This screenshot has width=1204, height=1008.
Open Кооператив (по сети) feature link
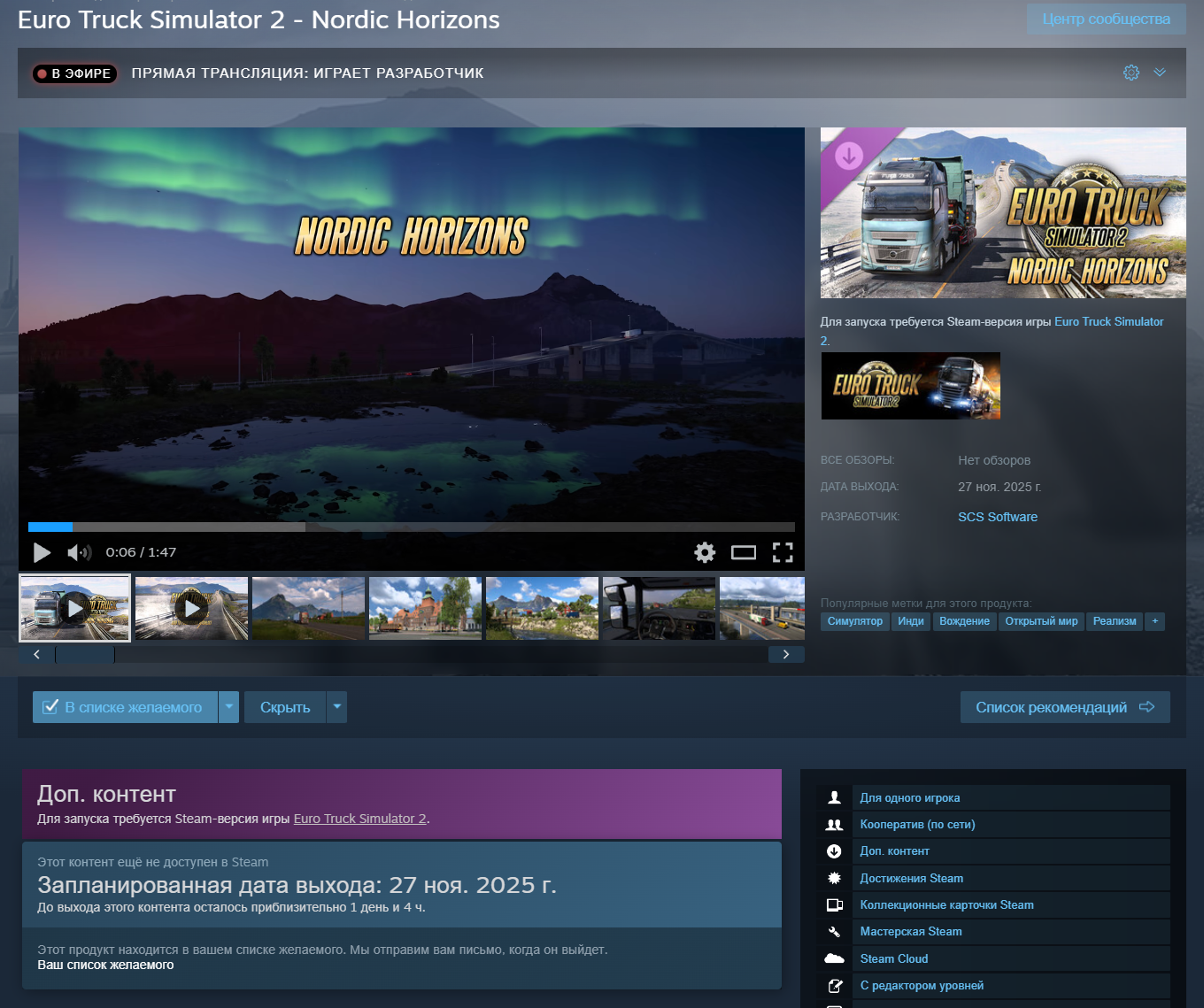[x=918, y=825]
